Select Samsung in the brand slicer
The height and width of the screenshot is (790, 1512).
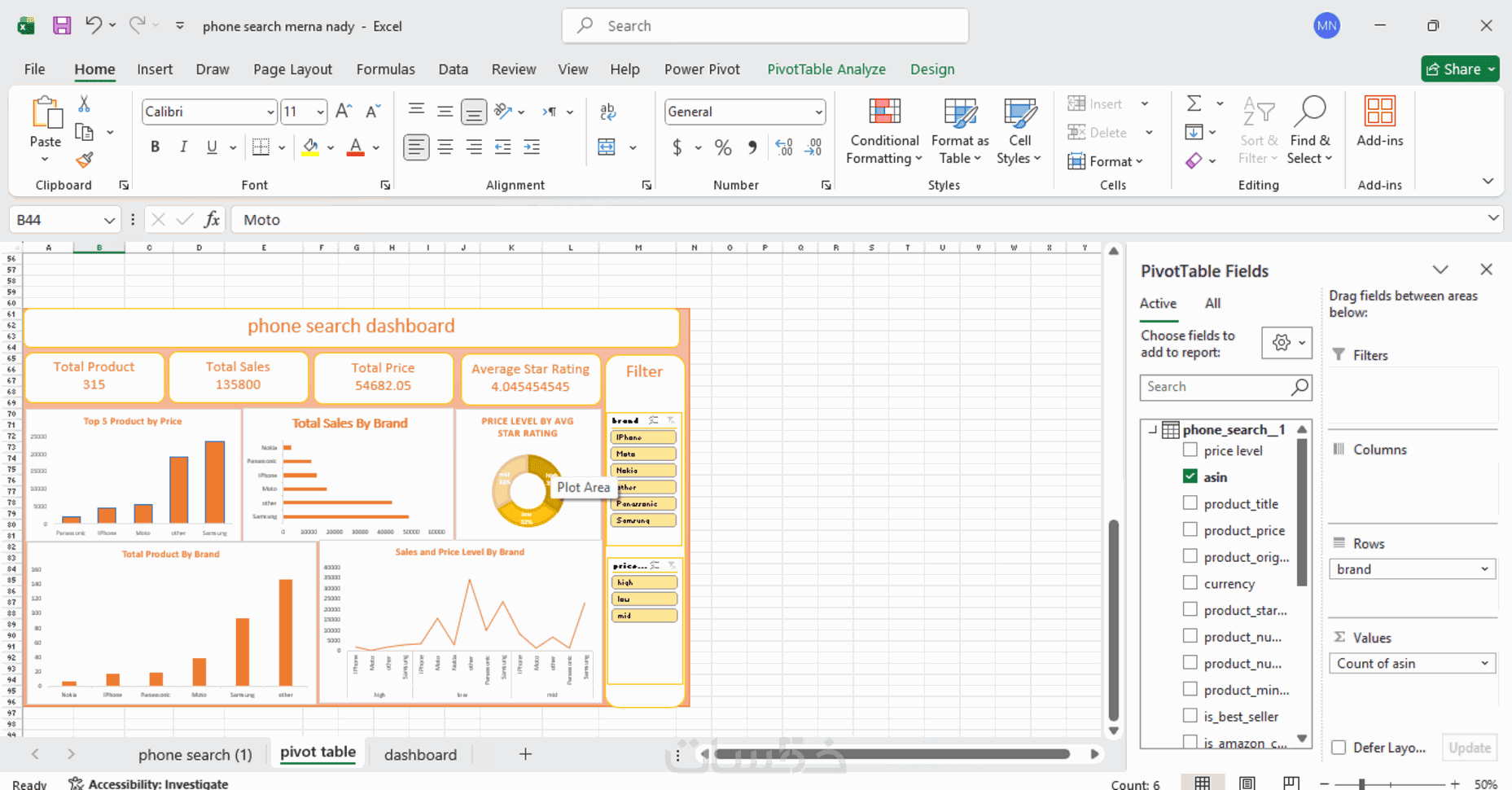tap(643, 520)
